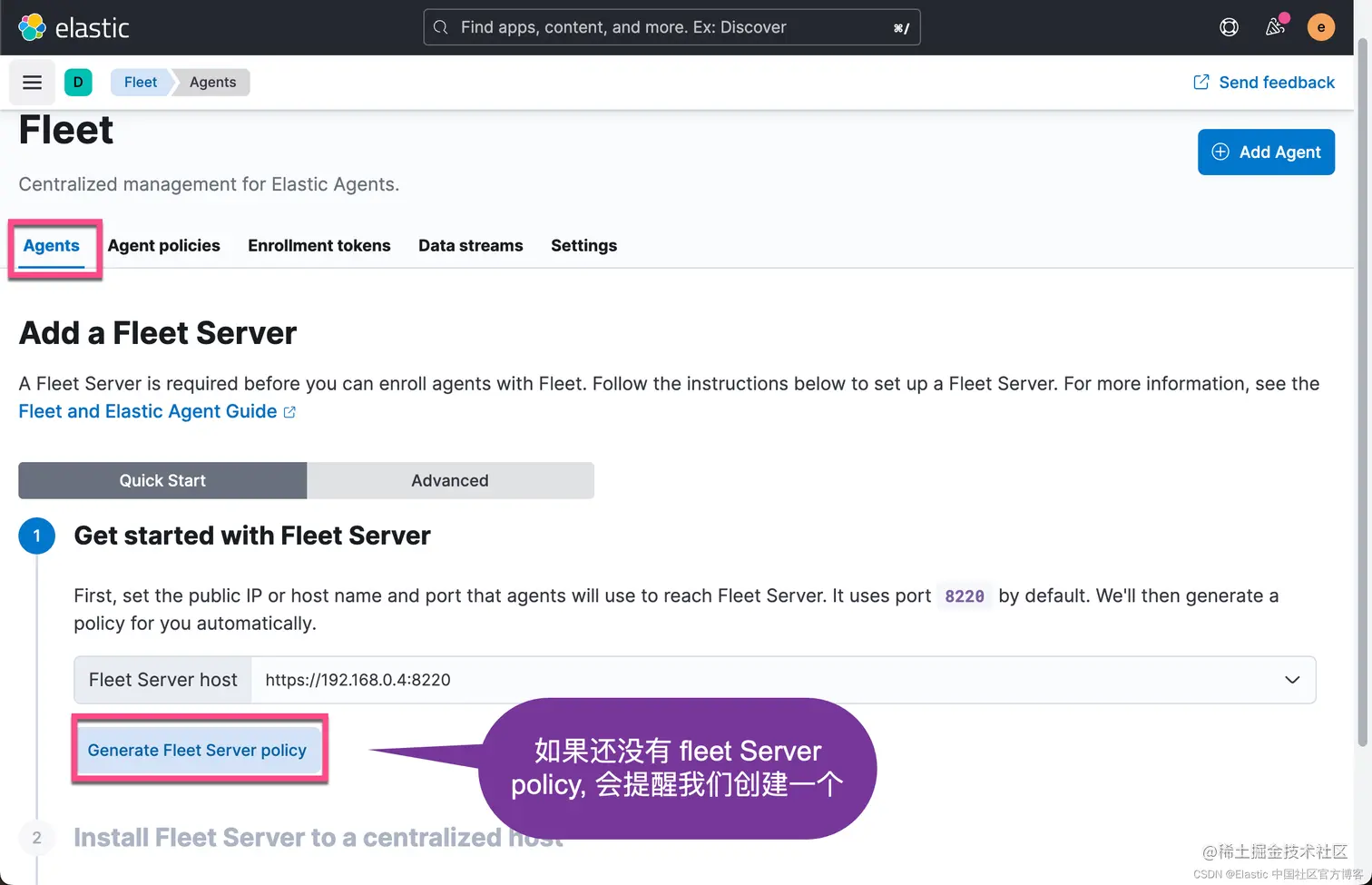This screenshot has width=1372, height=885.
Task: Select the Advanced mode
Action: [x=450, y=480]
